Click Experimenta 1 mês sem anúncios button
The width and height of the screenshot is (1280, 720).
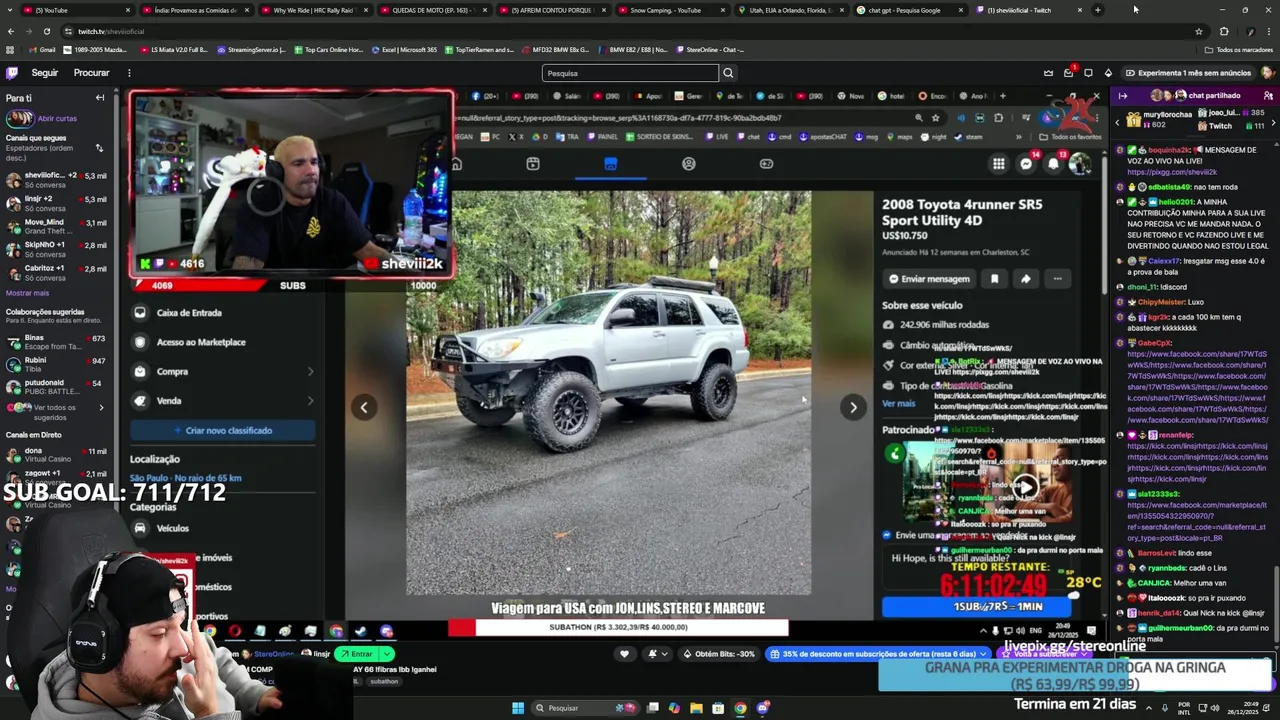tap(1187, 73)
